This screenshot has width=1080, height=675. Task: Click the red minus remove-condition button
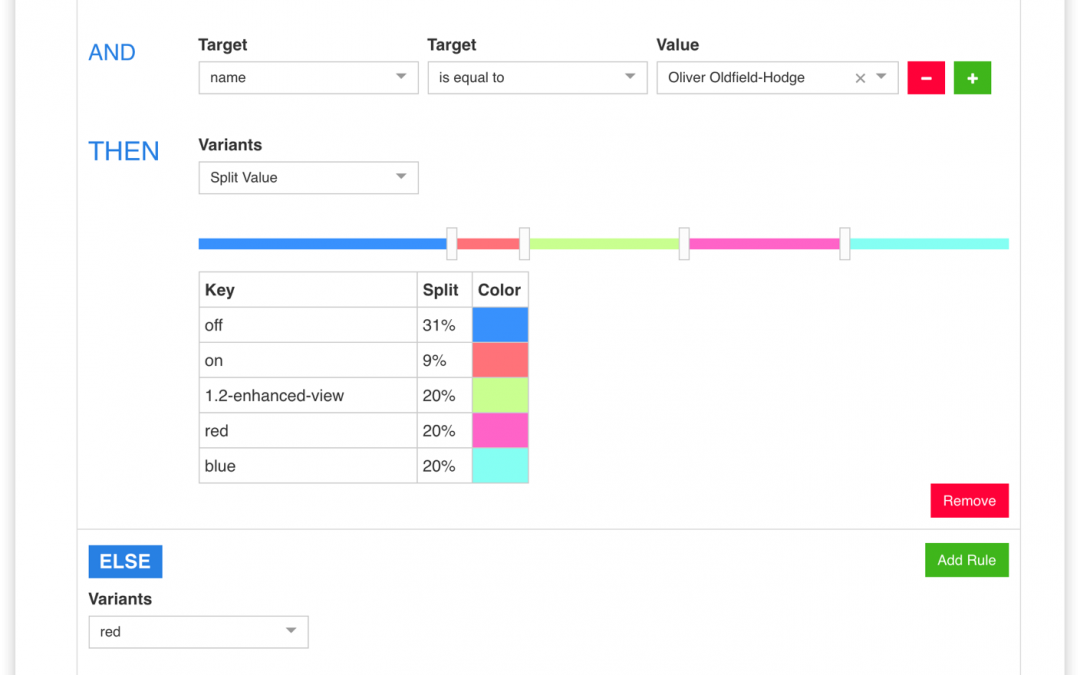926,78
